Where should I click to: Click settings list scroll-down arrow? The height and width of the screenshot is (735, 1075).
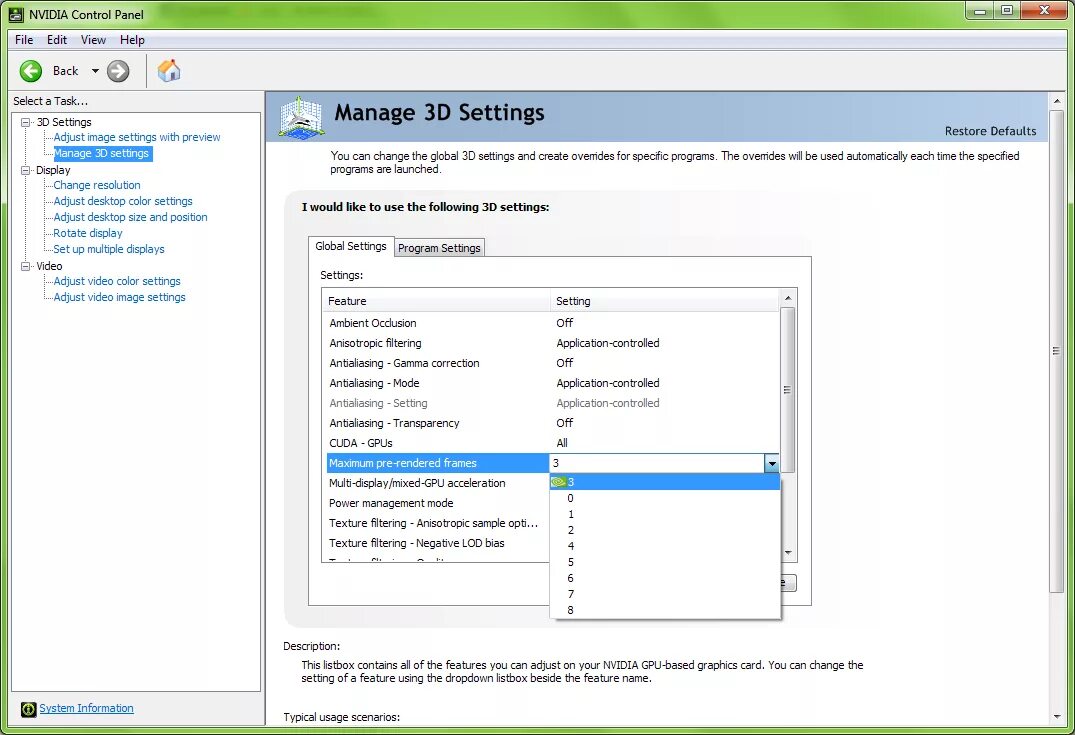788,553
